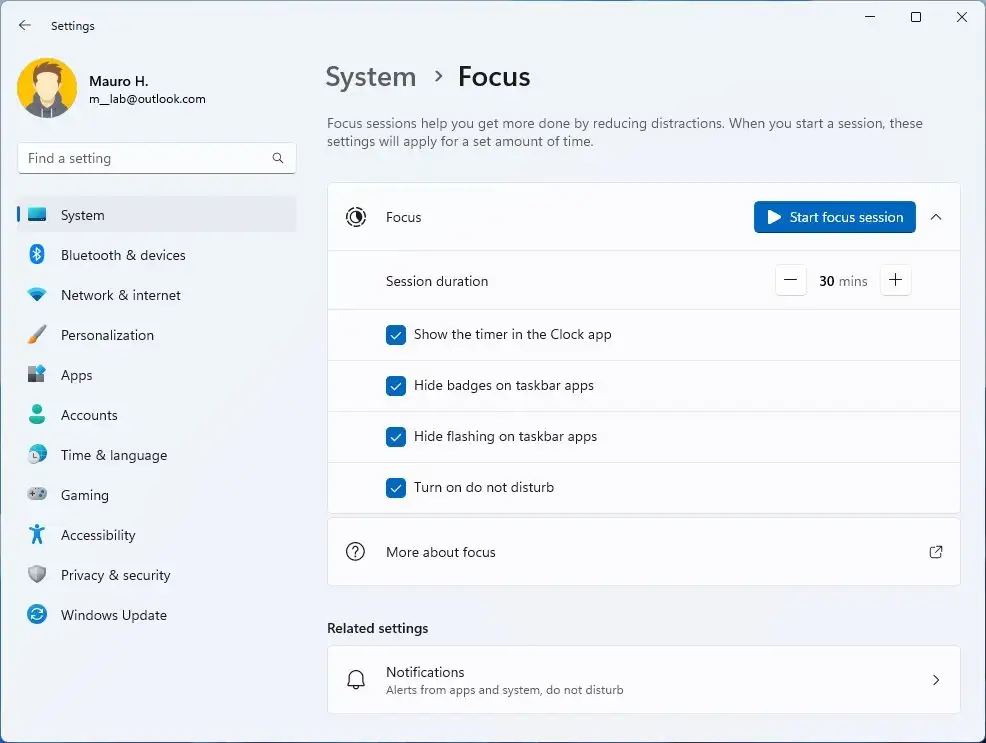Disable Hide badges on taskbar apps

pyautogui.click(x=396, y=386)
